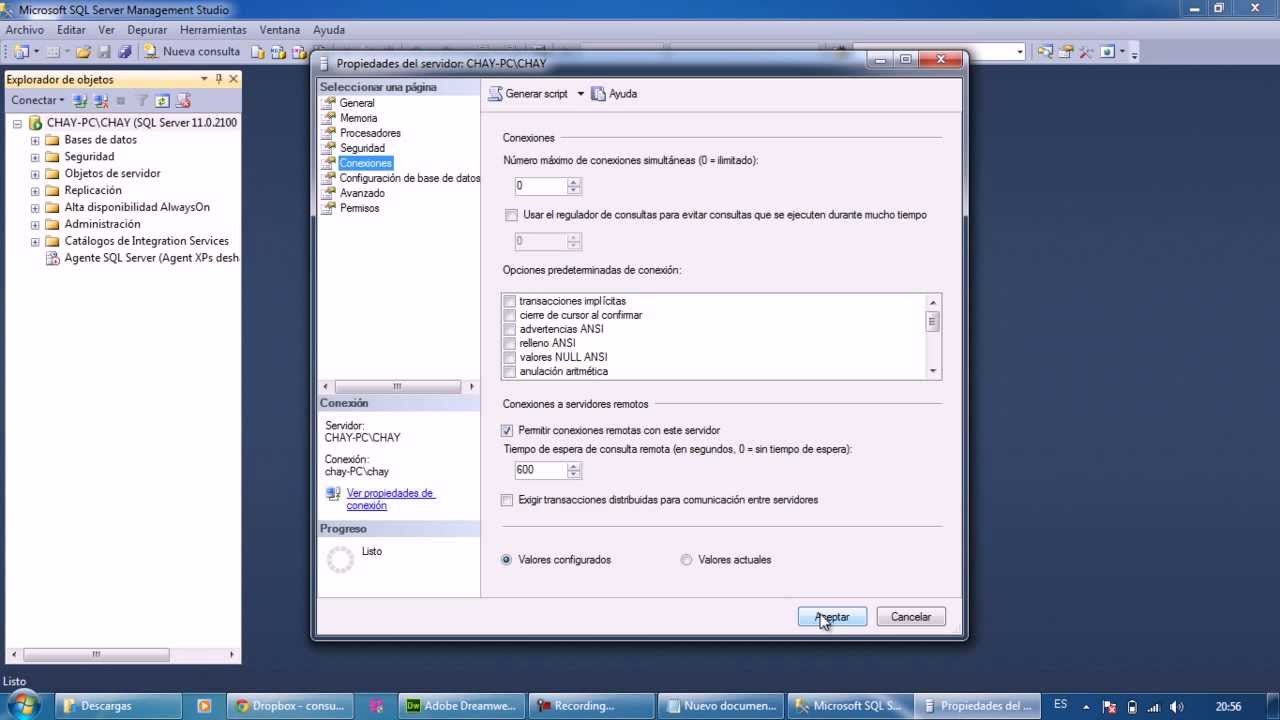Expand the Bases de datos node
Image resolution: width=1280 pixels, height=720 pixels.
pos(35,140)
